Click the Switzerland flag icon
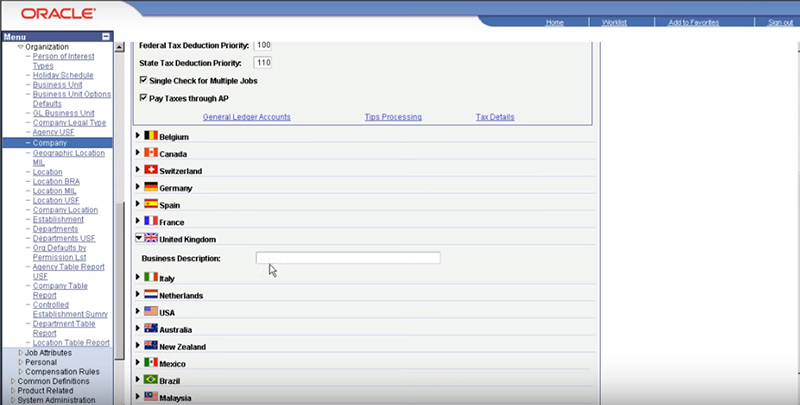 tap(151, 170)
